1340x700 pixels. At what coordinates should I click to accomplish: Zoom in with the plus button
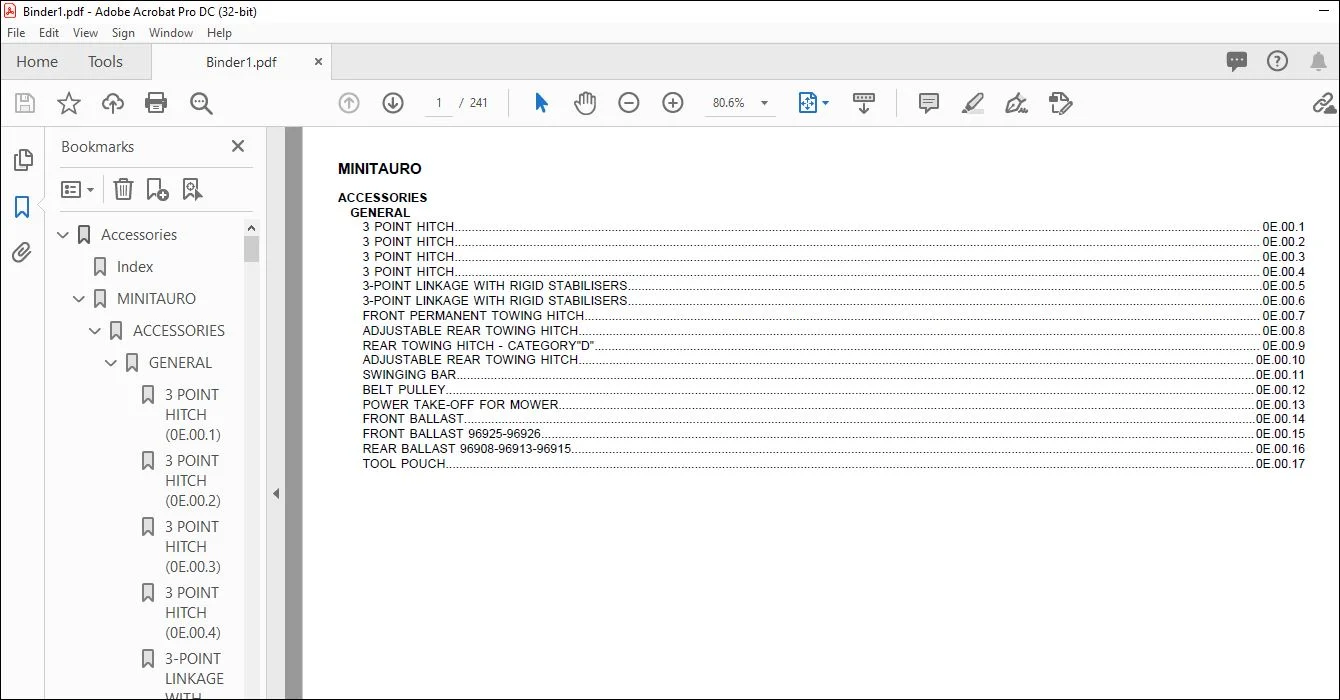tap(673, 103)
